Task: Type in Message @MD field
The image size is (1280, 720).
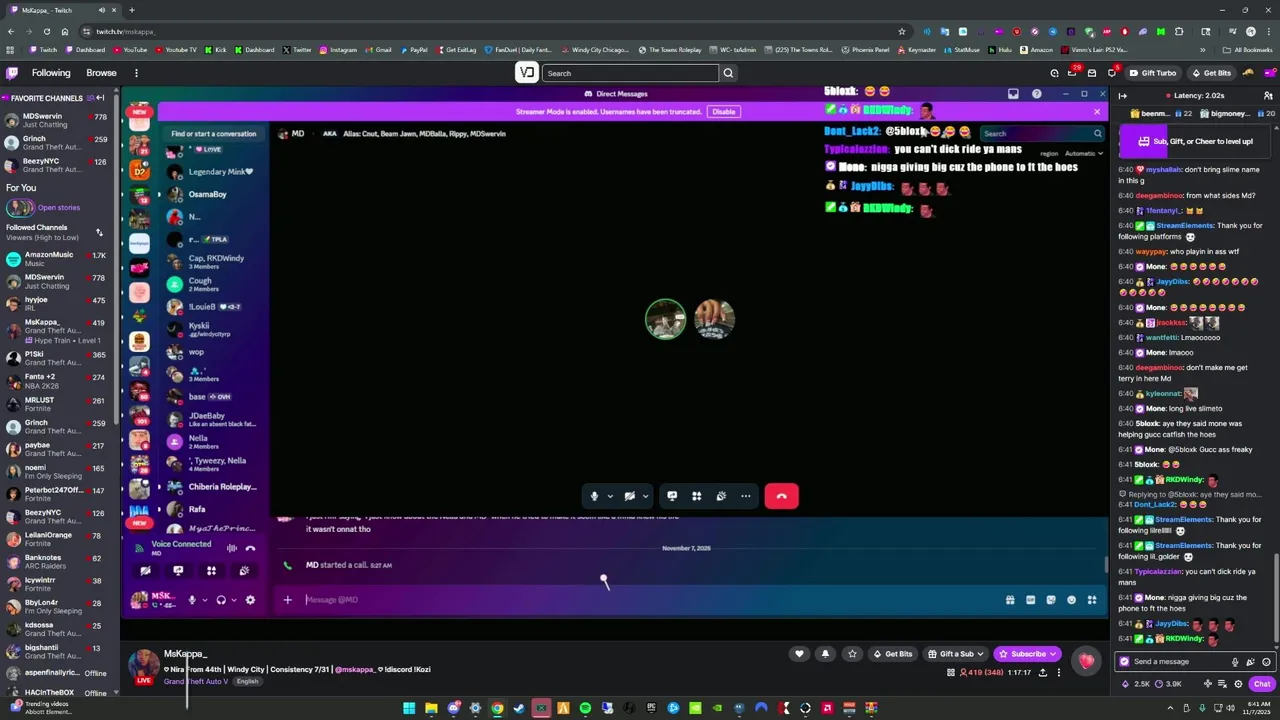Action: pyautogui.click(x=650, y=600)
